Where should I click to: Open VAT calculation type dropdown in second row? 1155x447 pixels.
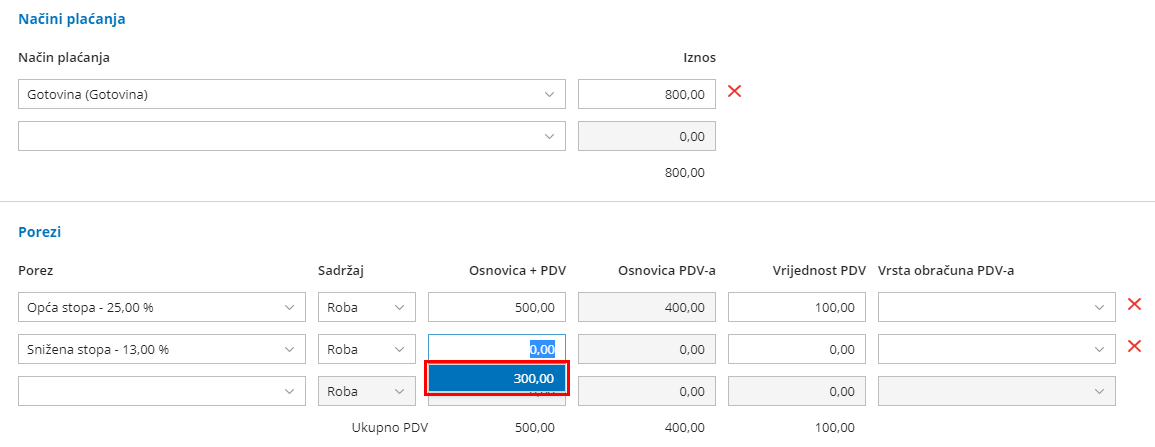996,349
